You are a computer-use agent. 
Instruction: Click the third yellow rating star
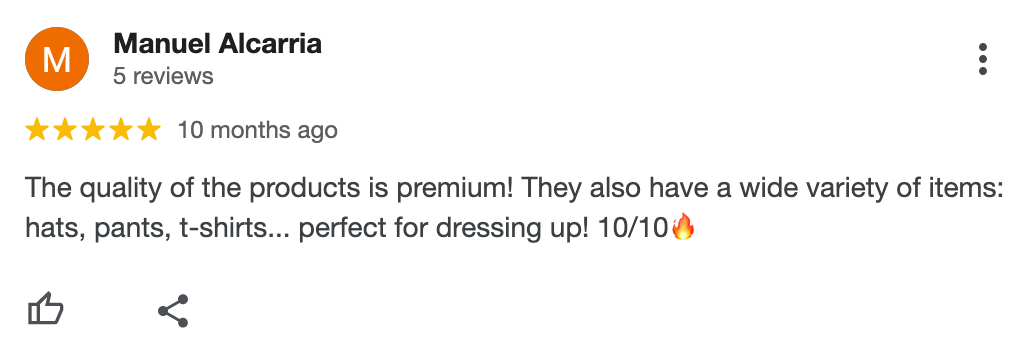click(x=93, y=130)
